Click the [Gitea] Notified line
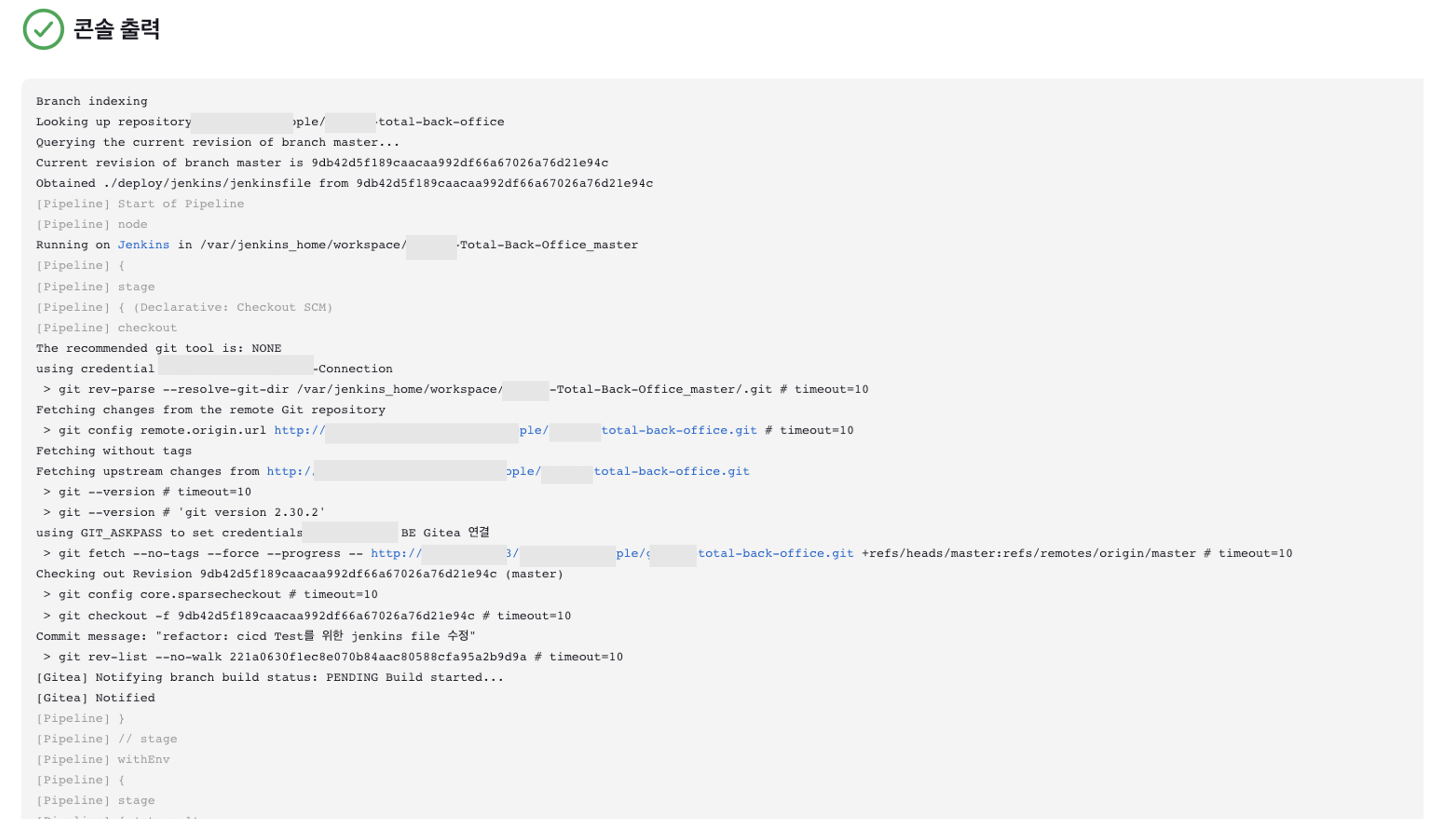Viewport: 1450px width, 840px height. (96, 697)
